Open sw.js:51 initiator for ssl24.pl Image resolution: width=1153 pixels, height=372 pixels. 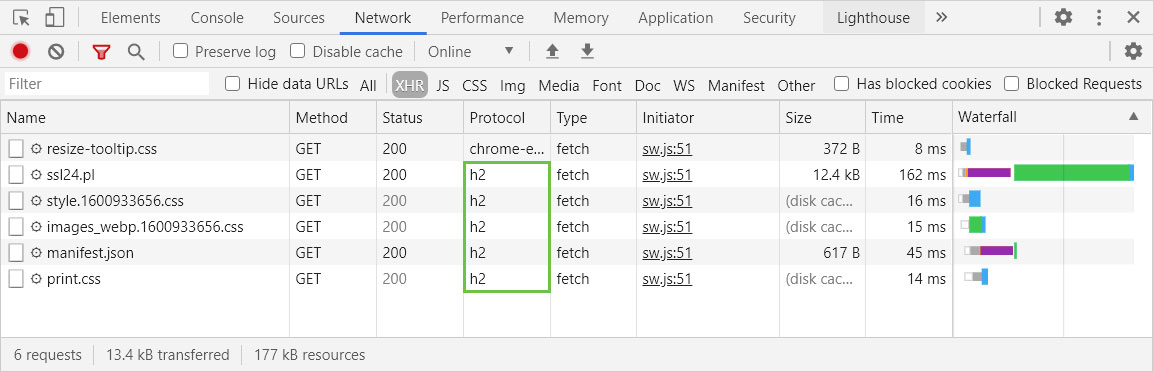click(x=667, y=175)
